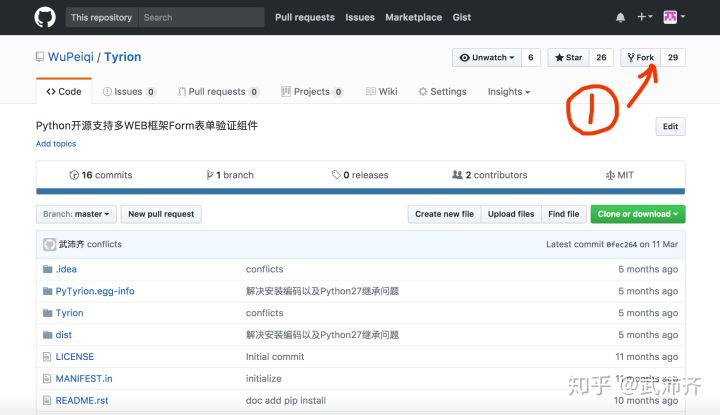The width and height of the screenshot is (720, 415).
Task: Click Pull requests in top navigation
Action: click(305, 17)
